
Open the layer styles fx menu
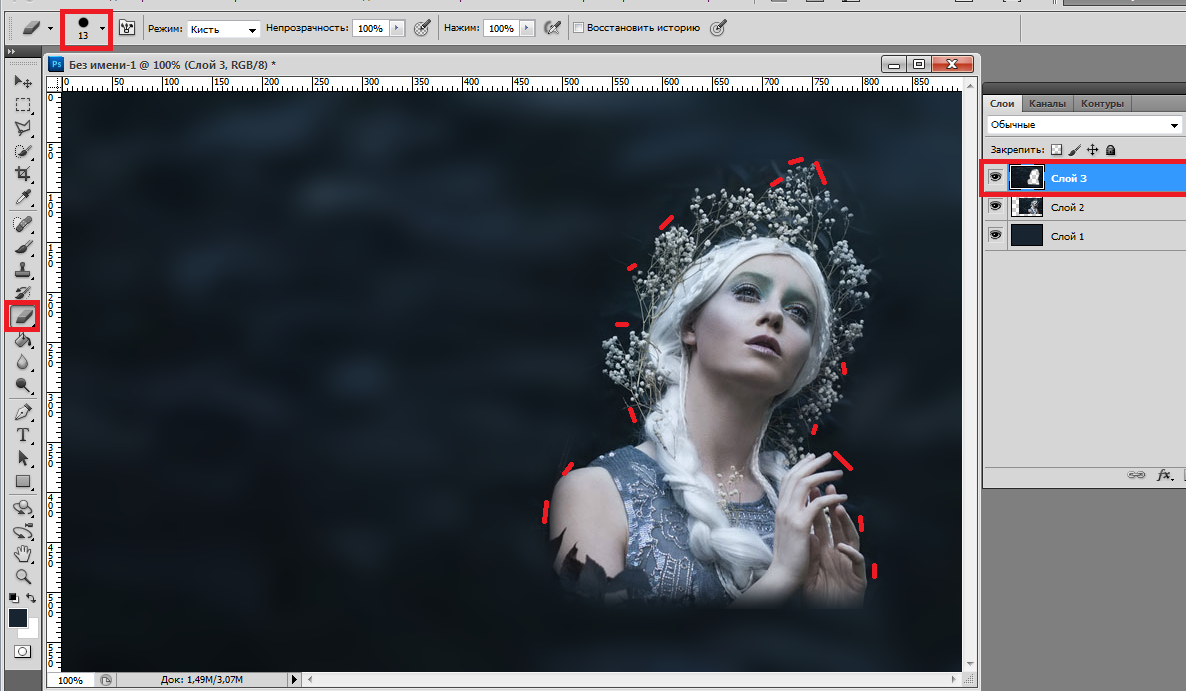click(1164, 475)
